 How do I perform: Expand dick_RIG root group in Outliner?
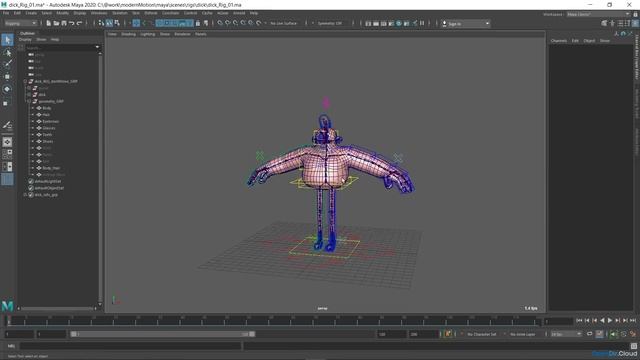coord(26,81)
